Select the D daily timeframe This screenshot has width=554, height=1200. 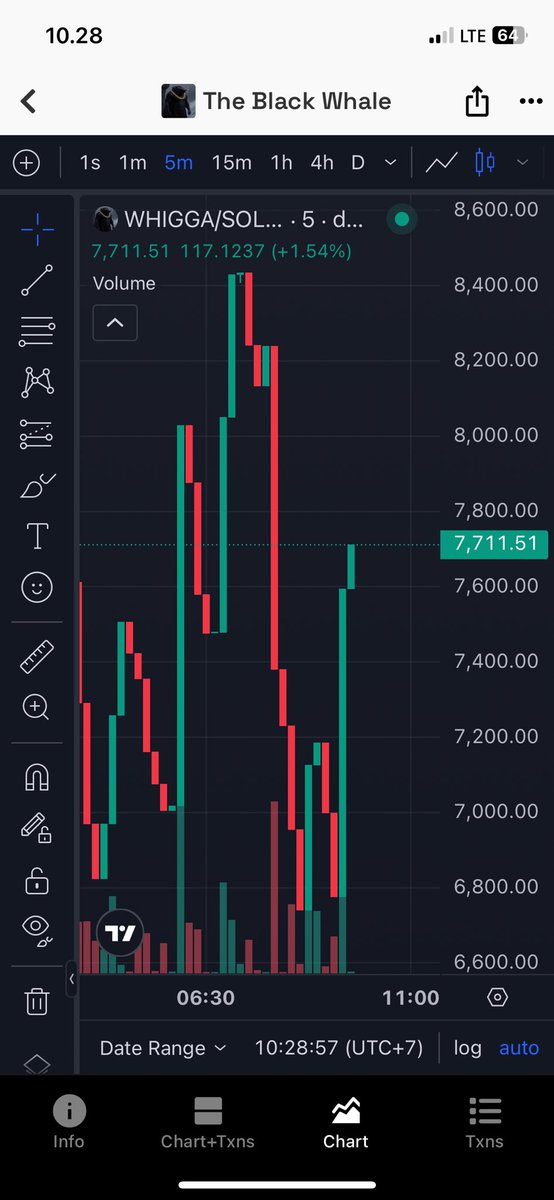click(358, 162)
